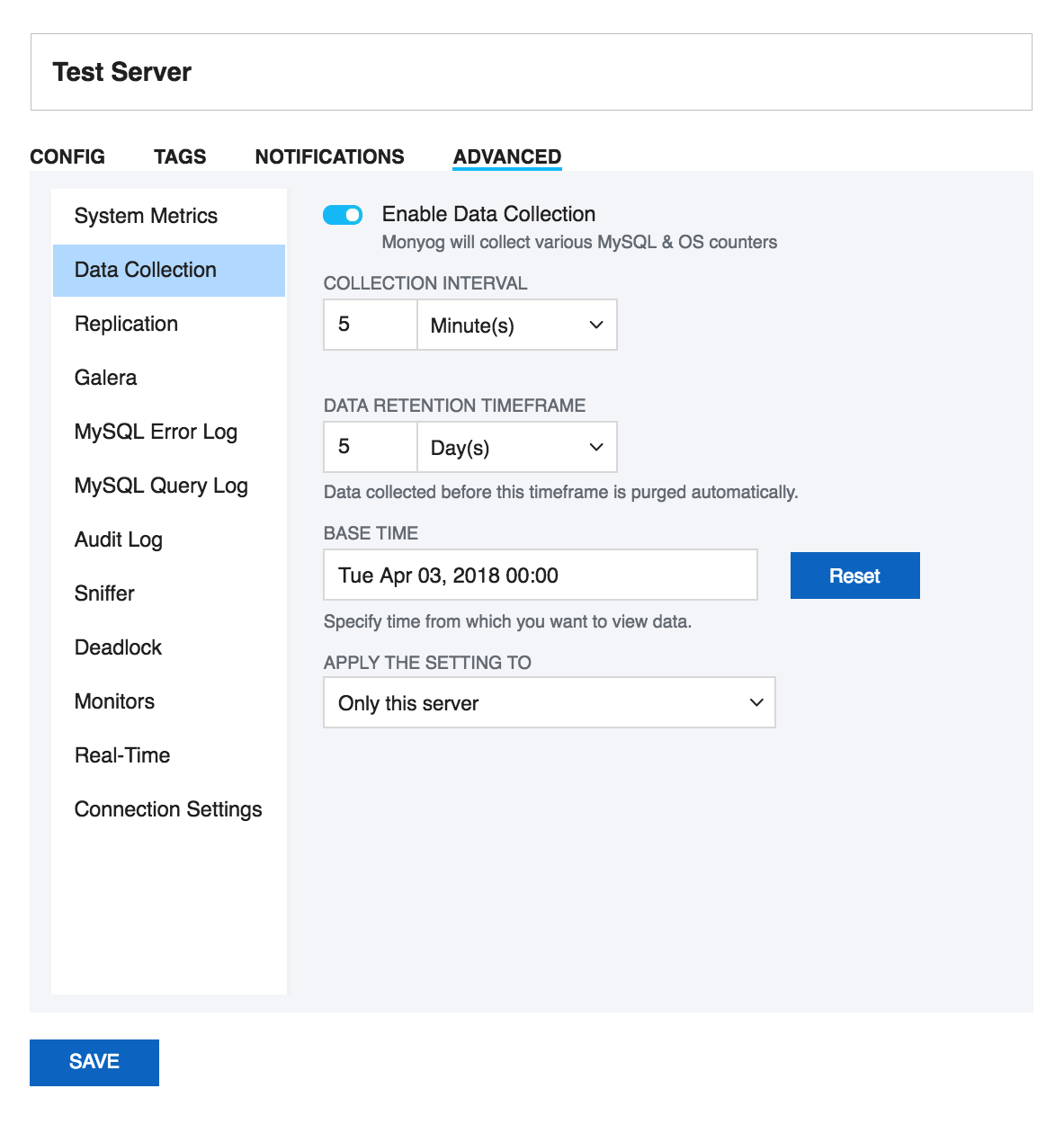1064x1133 pixels.
Task: Toggle the Enable Data Collection switch
Action: pyautogui.click(x=342, y=215)
